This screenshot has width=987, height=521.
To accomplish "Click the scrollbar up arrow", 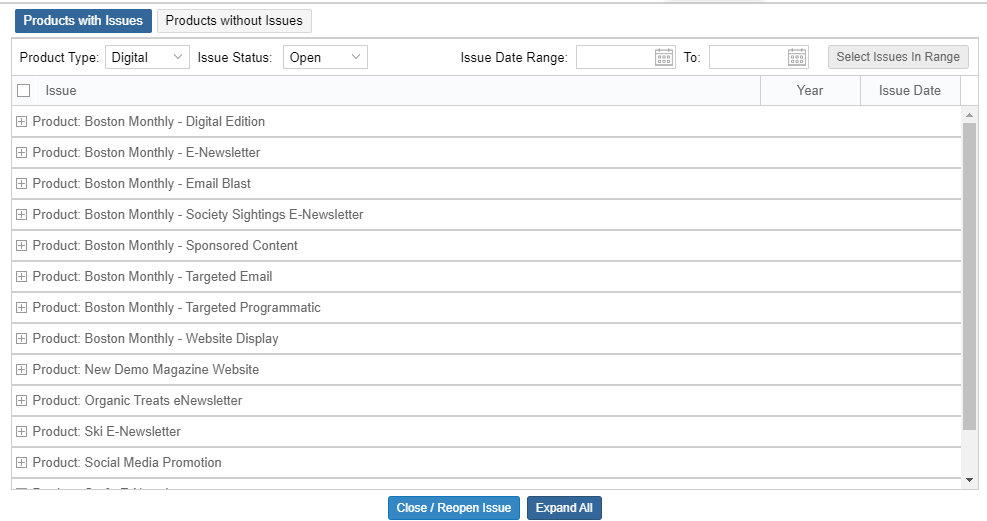I will (969, 115).
